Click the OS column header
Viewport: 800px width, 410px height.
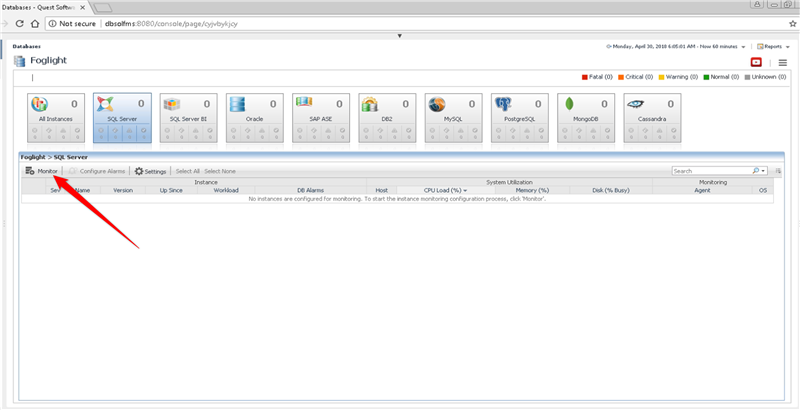pos(763,190)
